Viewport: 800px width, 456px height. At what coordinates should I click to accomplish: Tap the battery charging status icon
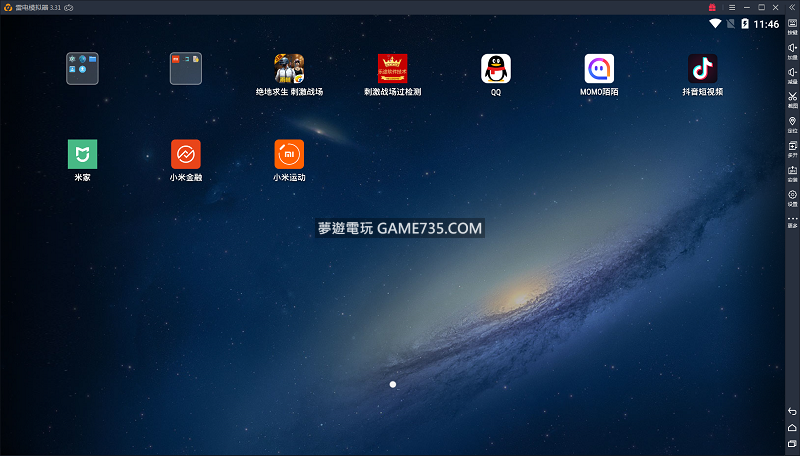(x=745, y=23)
